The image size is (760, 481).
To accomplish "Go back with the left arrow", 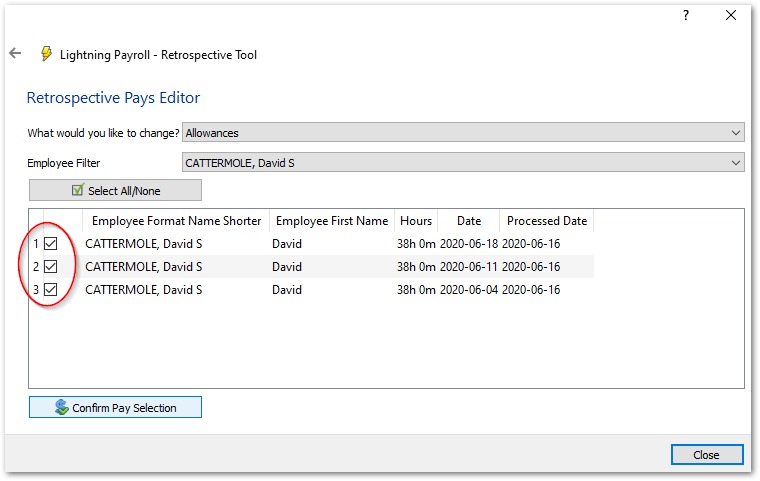I will pos(16,53).
